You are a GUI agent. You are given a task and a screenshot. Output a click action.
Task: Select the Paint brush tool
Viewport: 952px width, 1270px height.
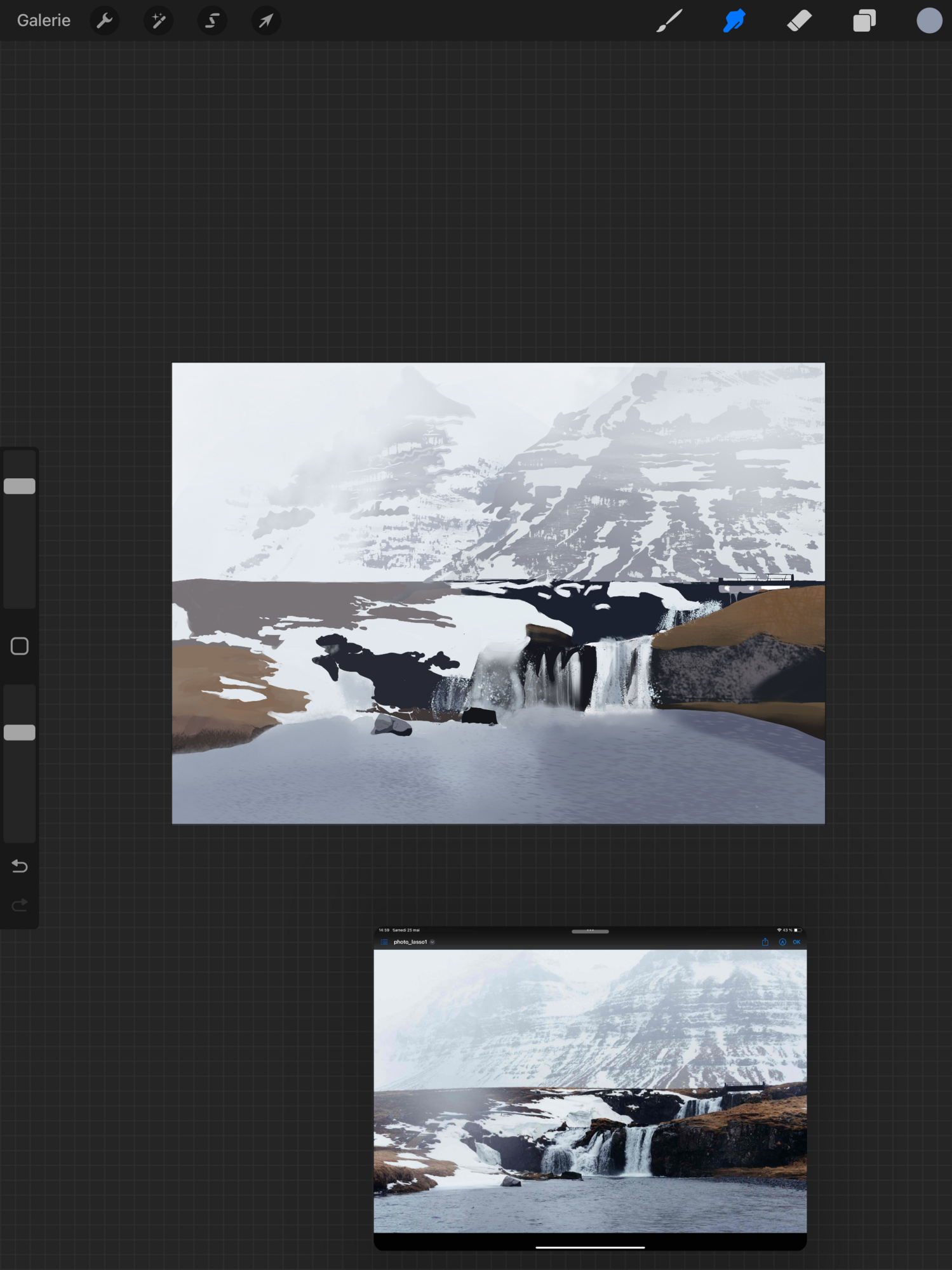pos(669,20)
